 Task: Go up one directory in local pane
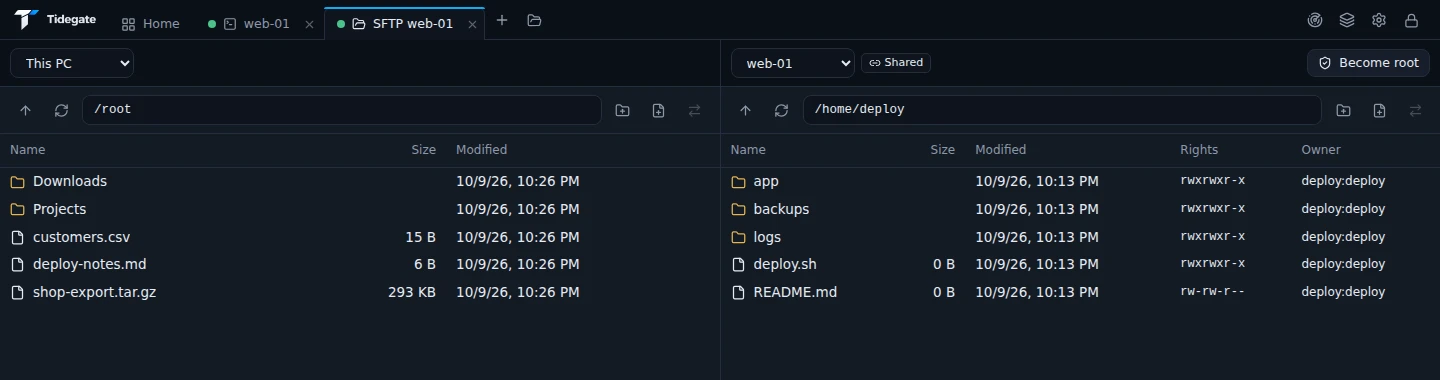26,110
